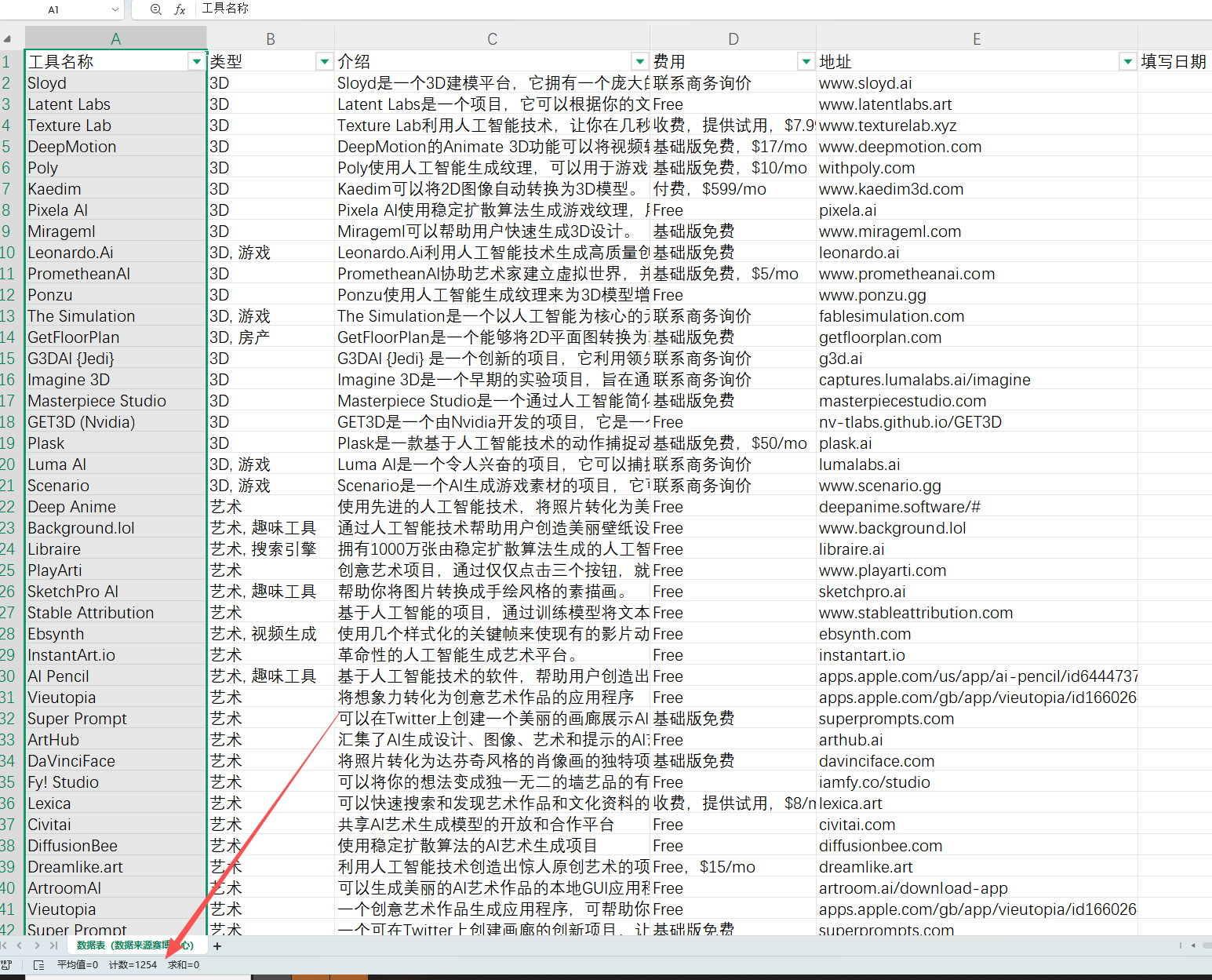This screenshot has width=1212, height=980.
Task: Add a new sheet with plus button
Action: point(217,946)
